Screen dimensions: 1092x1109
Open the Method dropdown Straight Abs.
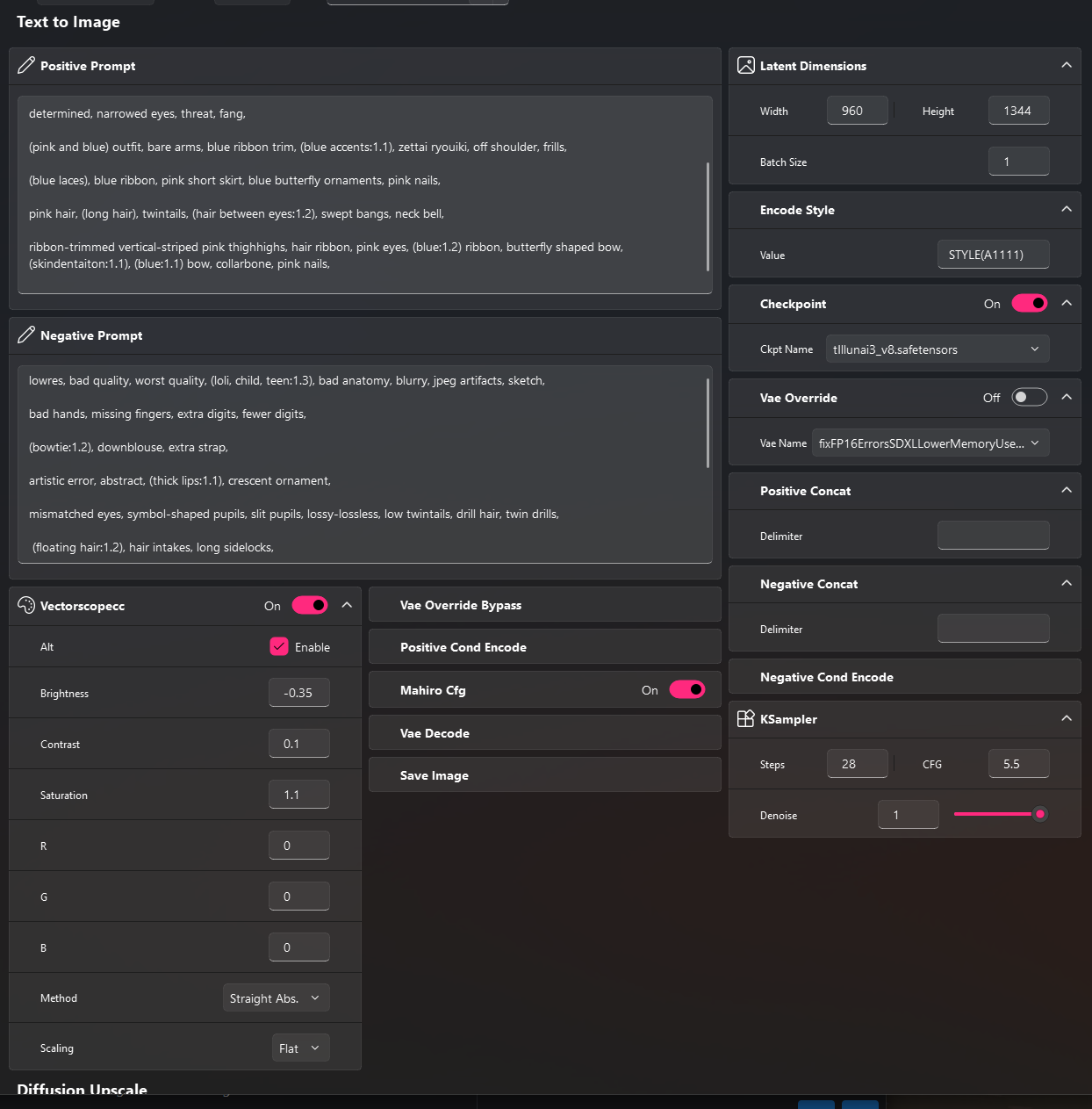click(x=277, y=998)
